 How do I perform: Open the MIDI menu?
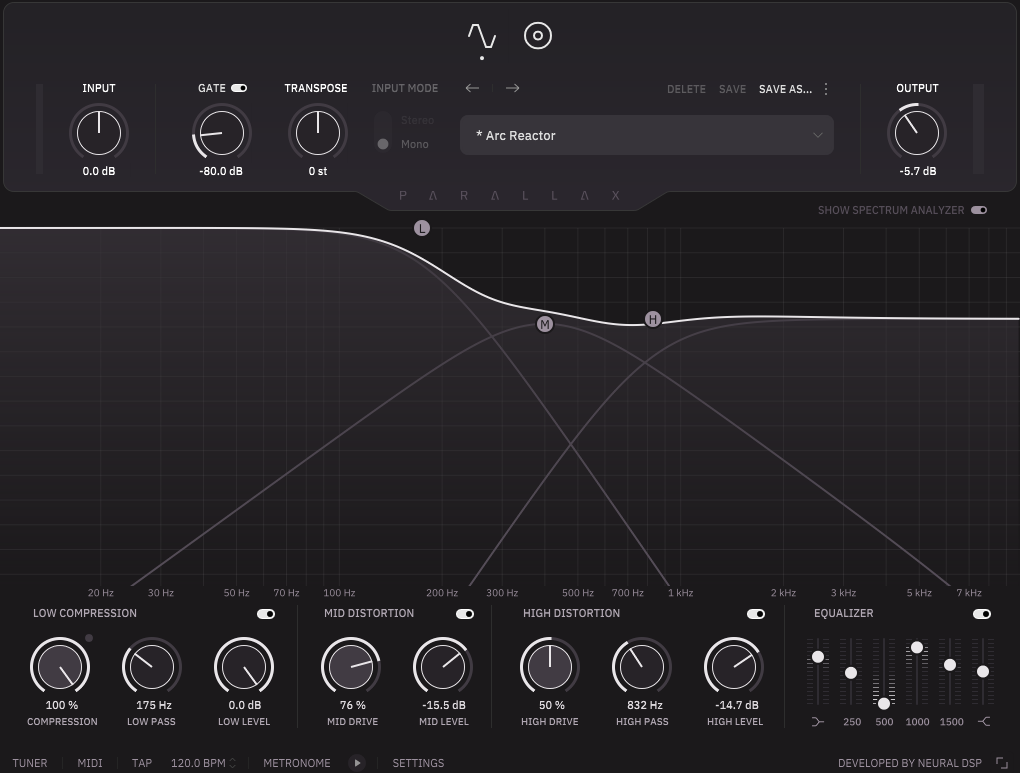pyautogui.click(x=90, y=763)
